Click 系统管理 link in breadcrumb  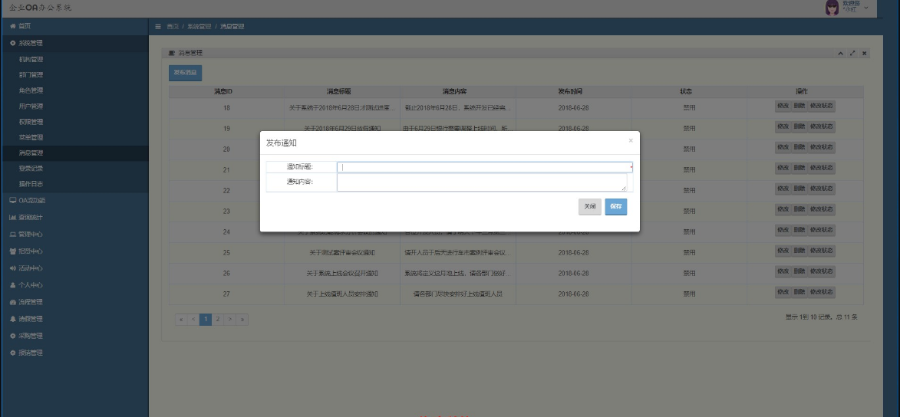click(x=199, y=26)
